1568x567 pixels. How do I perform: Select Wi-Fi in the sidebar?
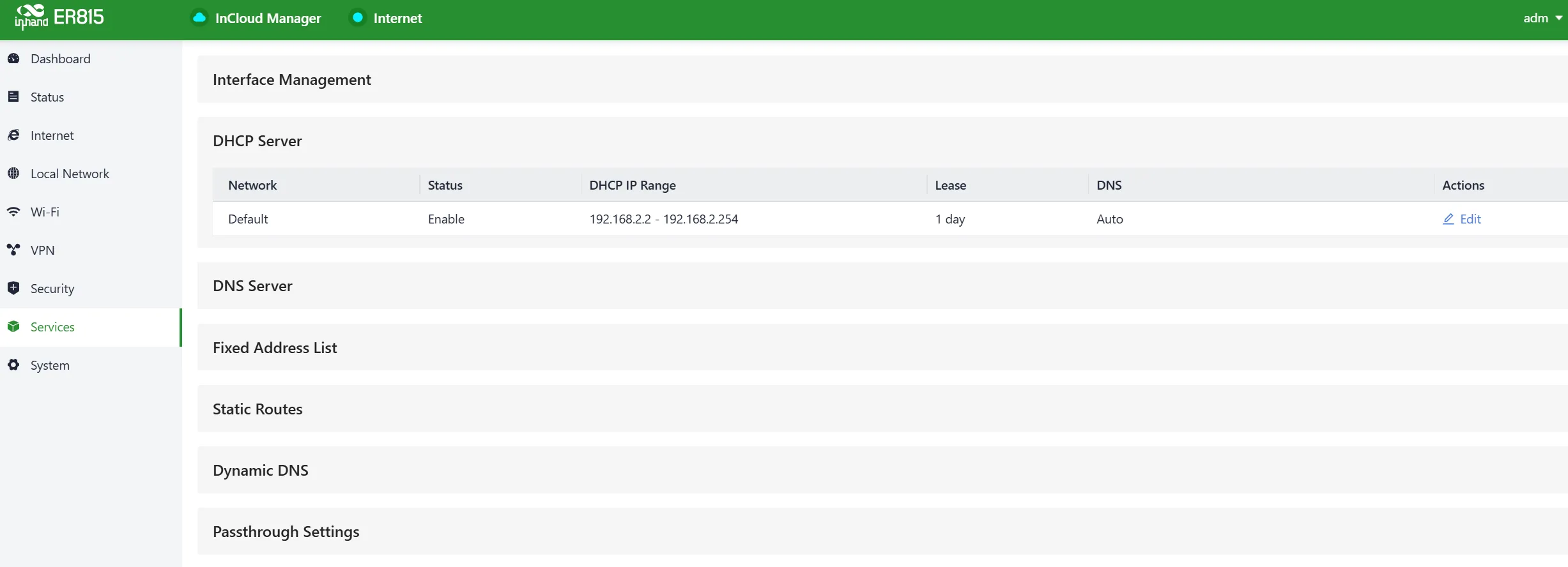click(x=91, y=212)
